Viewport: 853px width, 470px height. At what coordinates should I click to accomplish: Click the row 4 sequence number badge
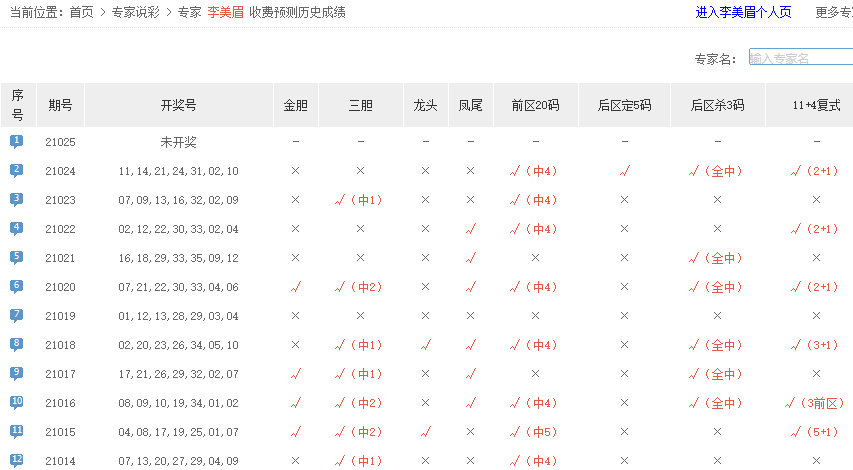tap(17, 228)
